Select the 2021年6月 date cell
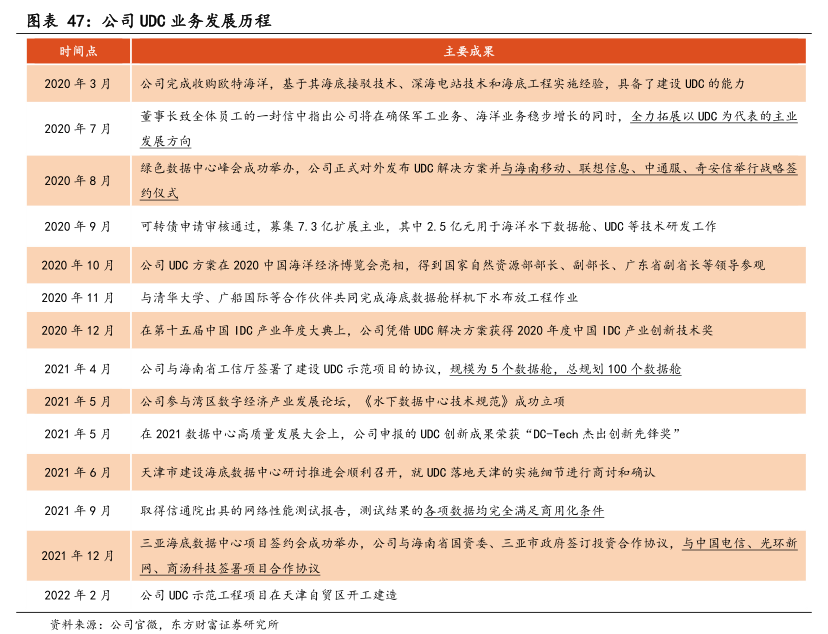This screenshot has height=634, width=828. click(x=78, y=472)
